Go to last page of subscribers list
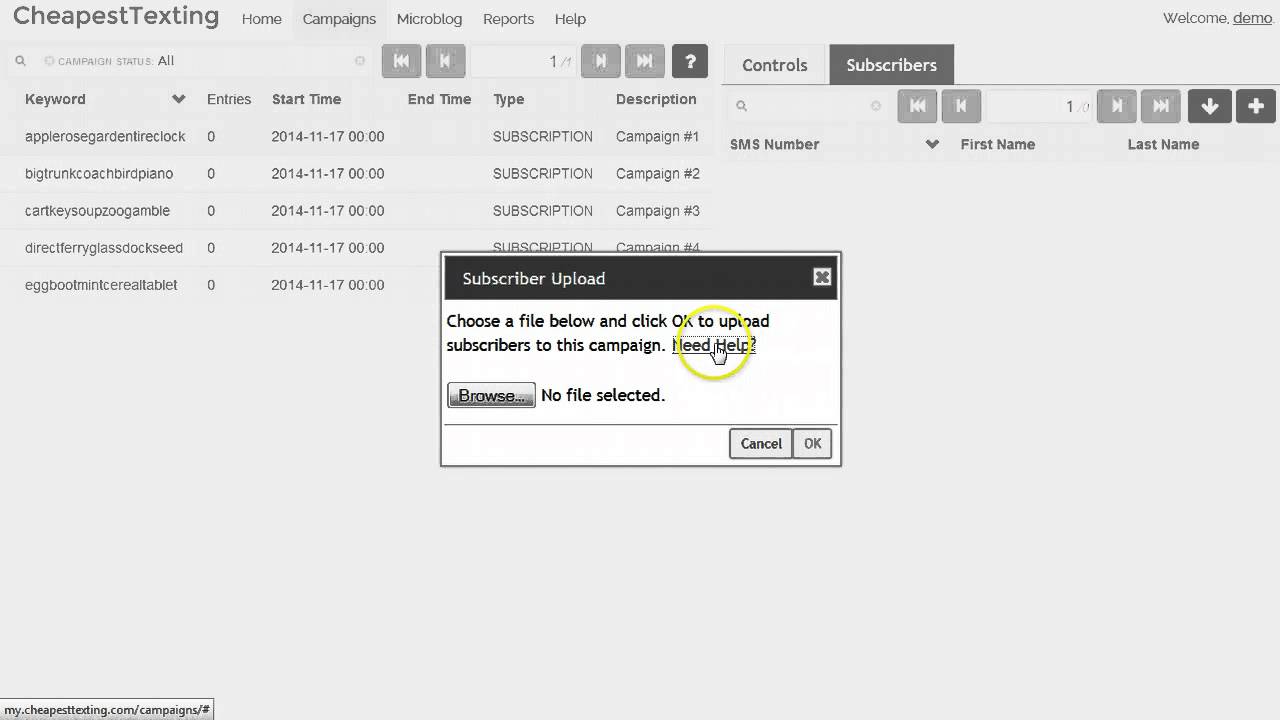 point(1160,106)
